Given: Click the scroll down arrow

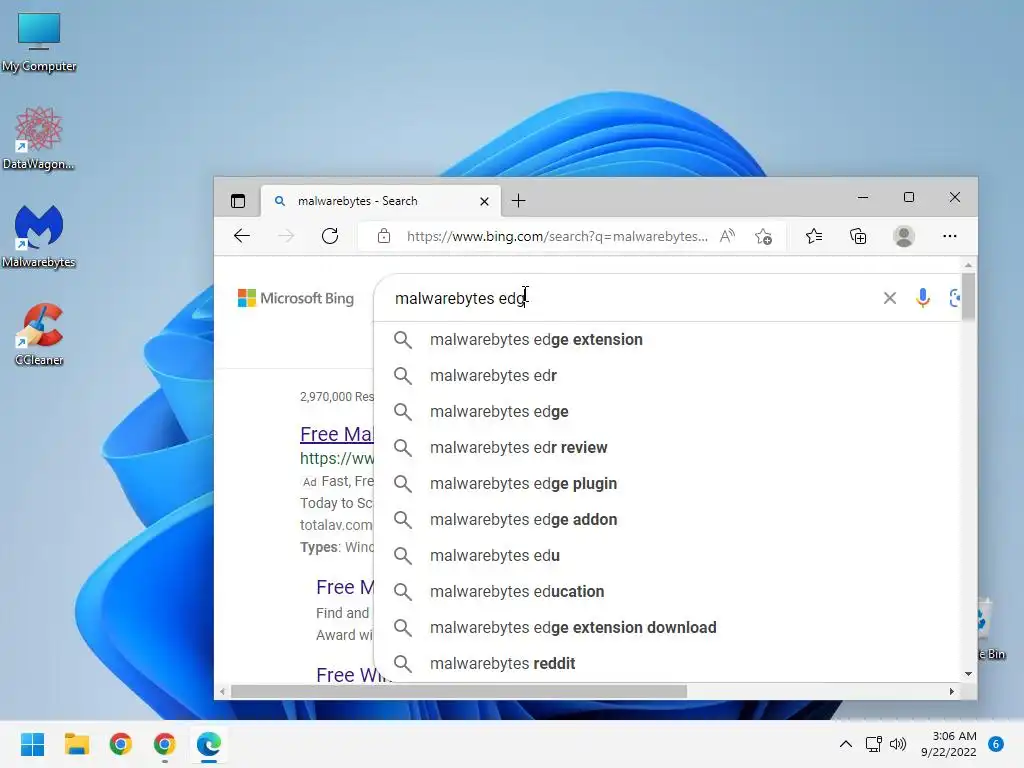Looking at the screenshot, I should (x=968, y=674).
